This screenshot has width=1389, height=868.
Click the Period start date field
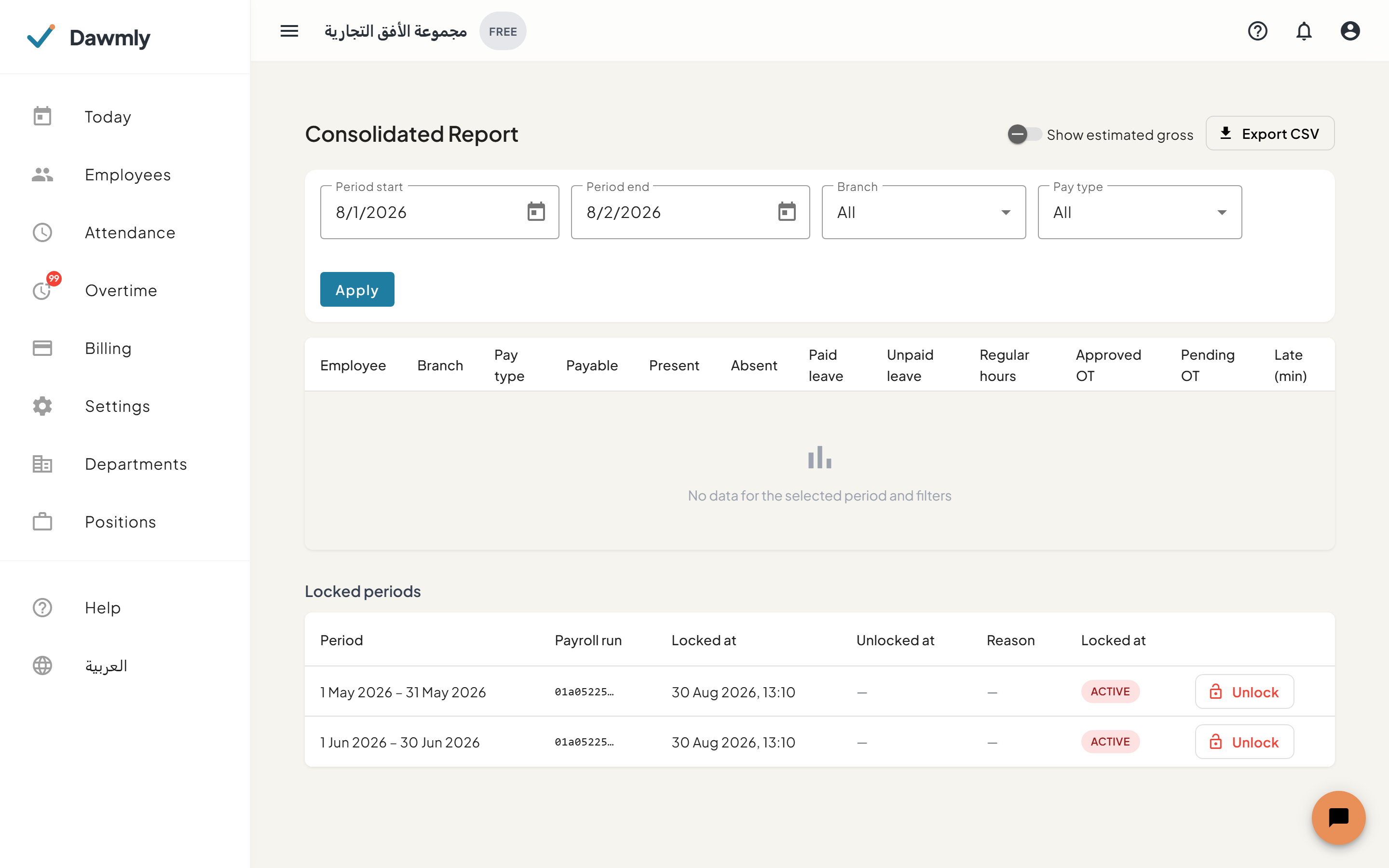pos(440,212)
